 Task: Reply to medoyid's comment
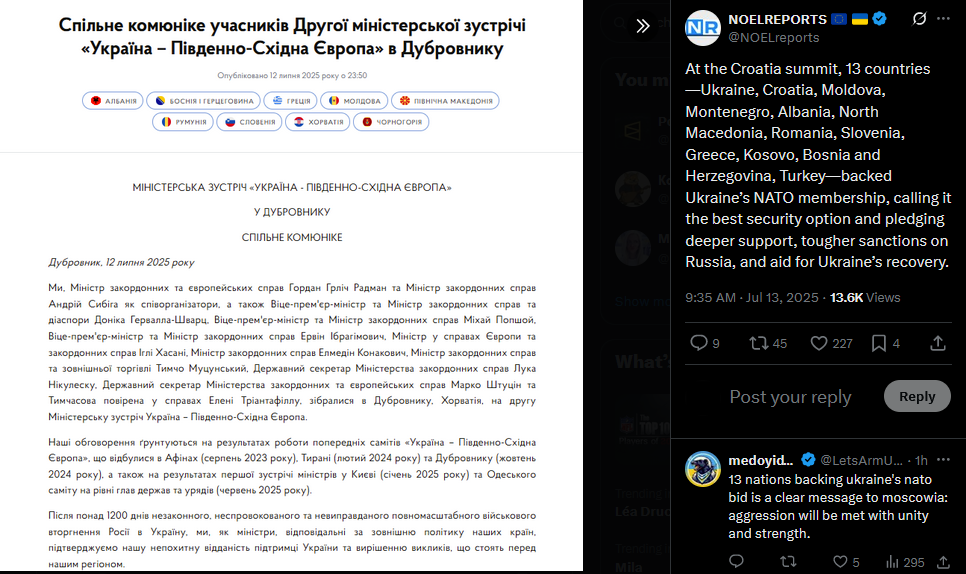tap(736, 561)
